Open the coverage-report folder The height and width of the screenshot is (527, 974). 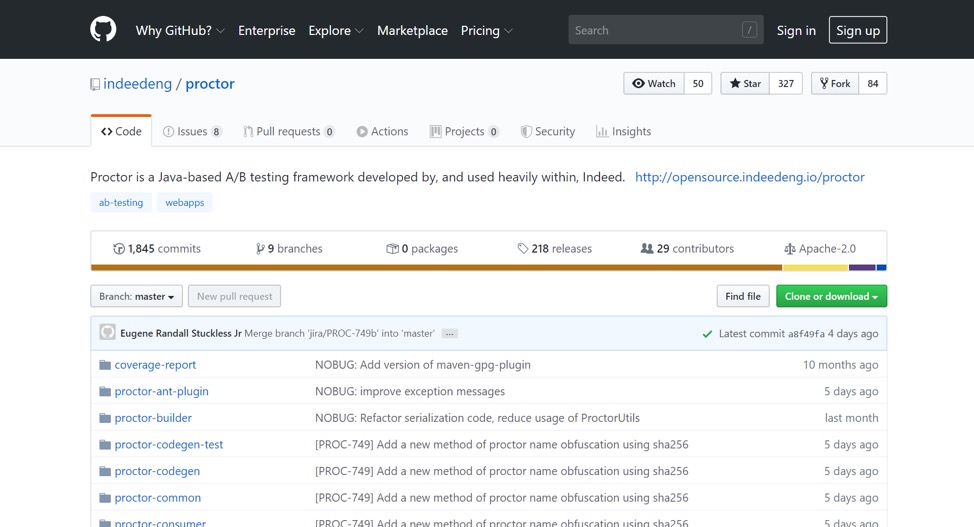pyautogui.click(x=155, y=365)
